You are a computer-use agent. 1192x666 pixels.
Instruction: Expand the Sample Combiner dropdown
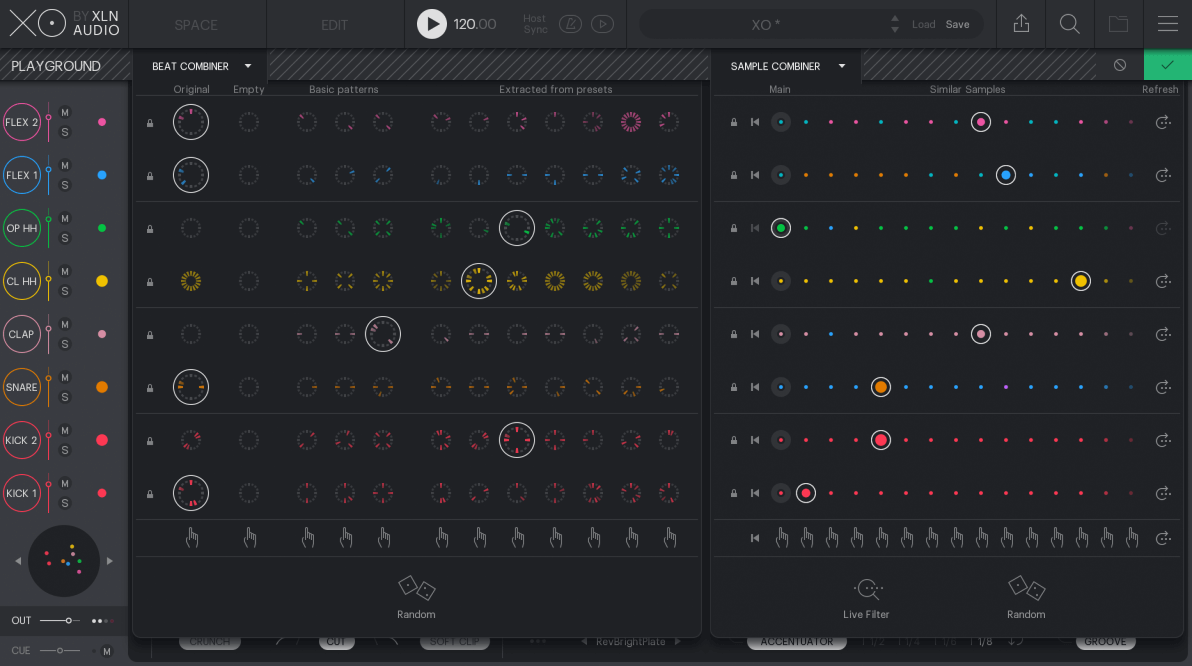(x=842, y=66)
